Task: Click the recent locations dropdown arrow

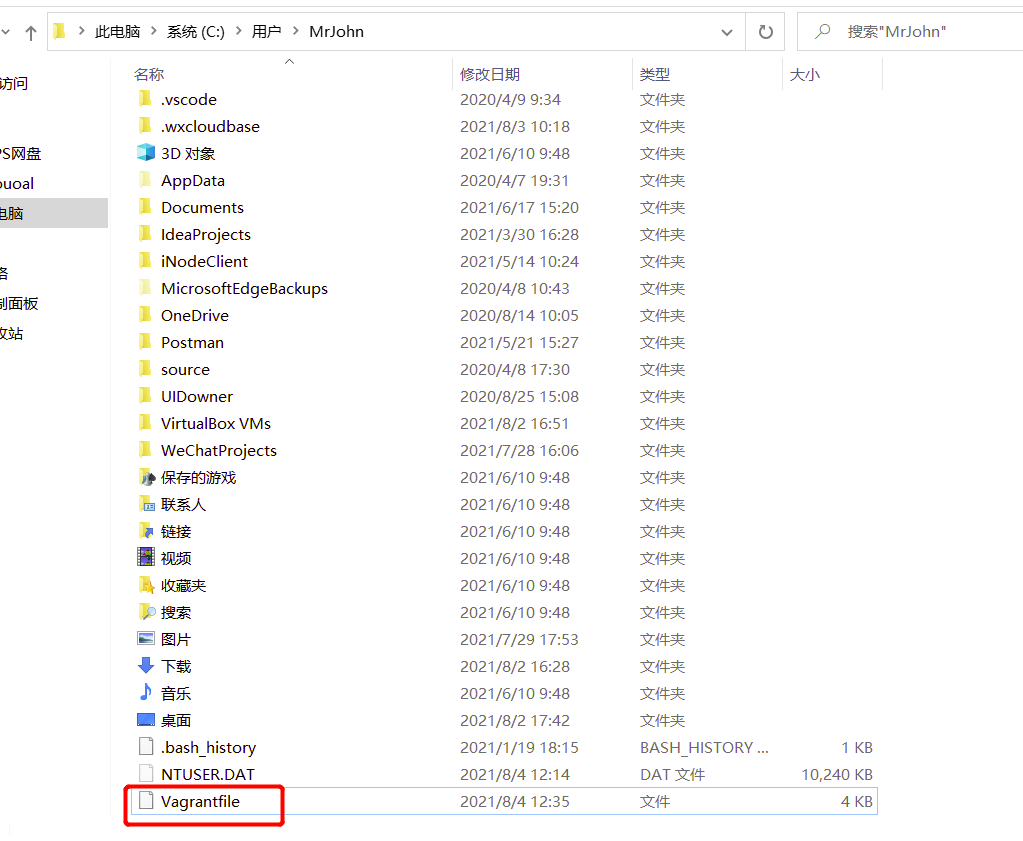Action: 5,32
